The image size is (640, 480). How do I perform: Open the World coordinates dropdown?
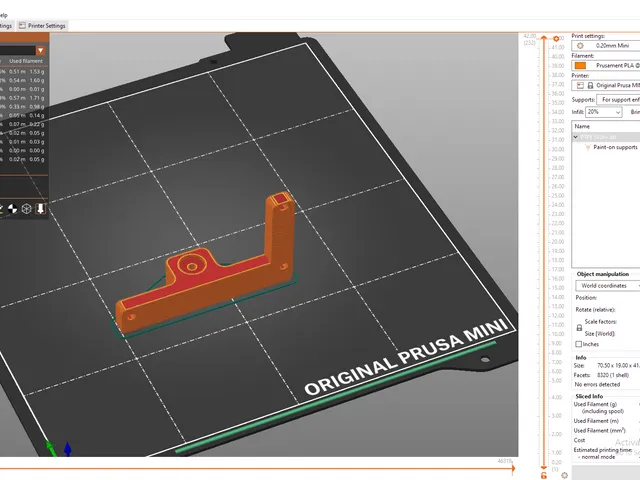(607, 286)
